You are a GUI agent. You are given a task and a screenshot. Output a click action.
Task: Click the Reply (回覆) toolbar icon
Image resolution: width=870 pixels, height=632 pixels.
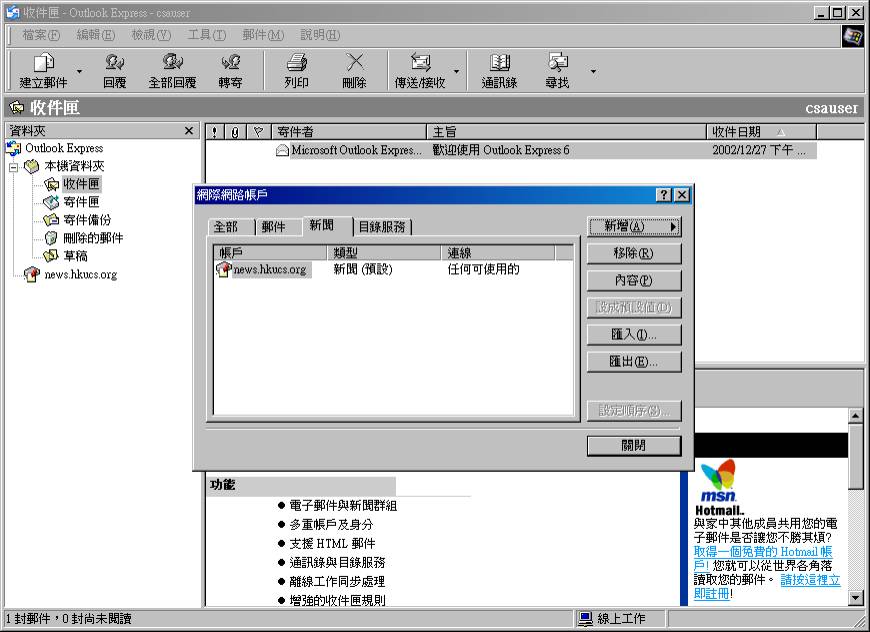[114, 62]
